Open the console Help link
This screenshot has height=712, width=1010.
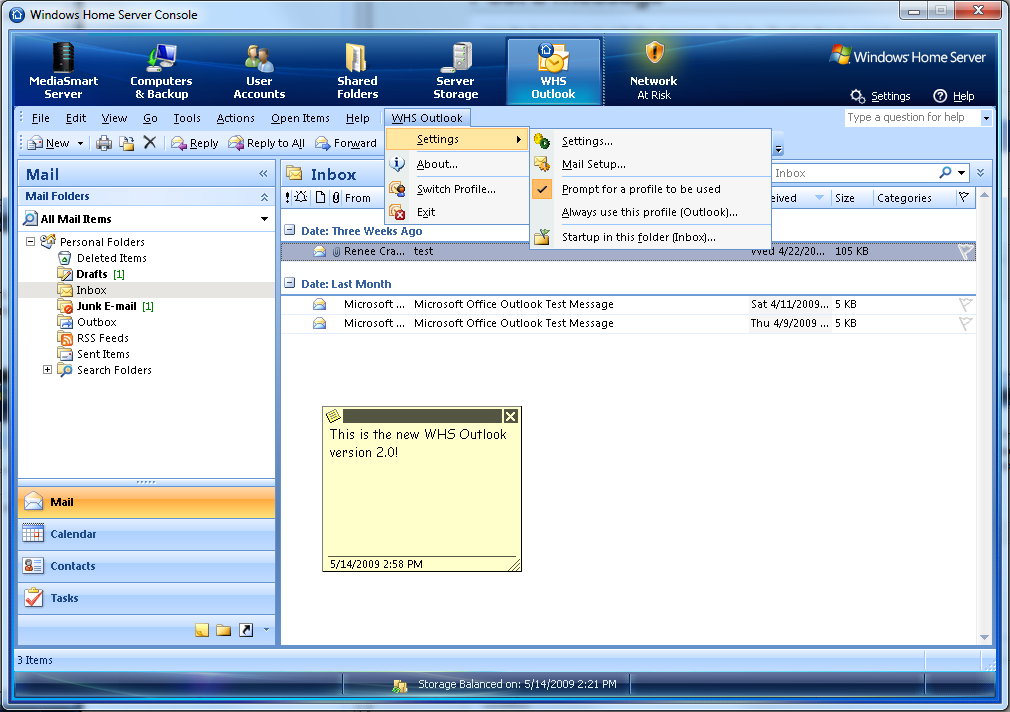click(x=954, y=96)
